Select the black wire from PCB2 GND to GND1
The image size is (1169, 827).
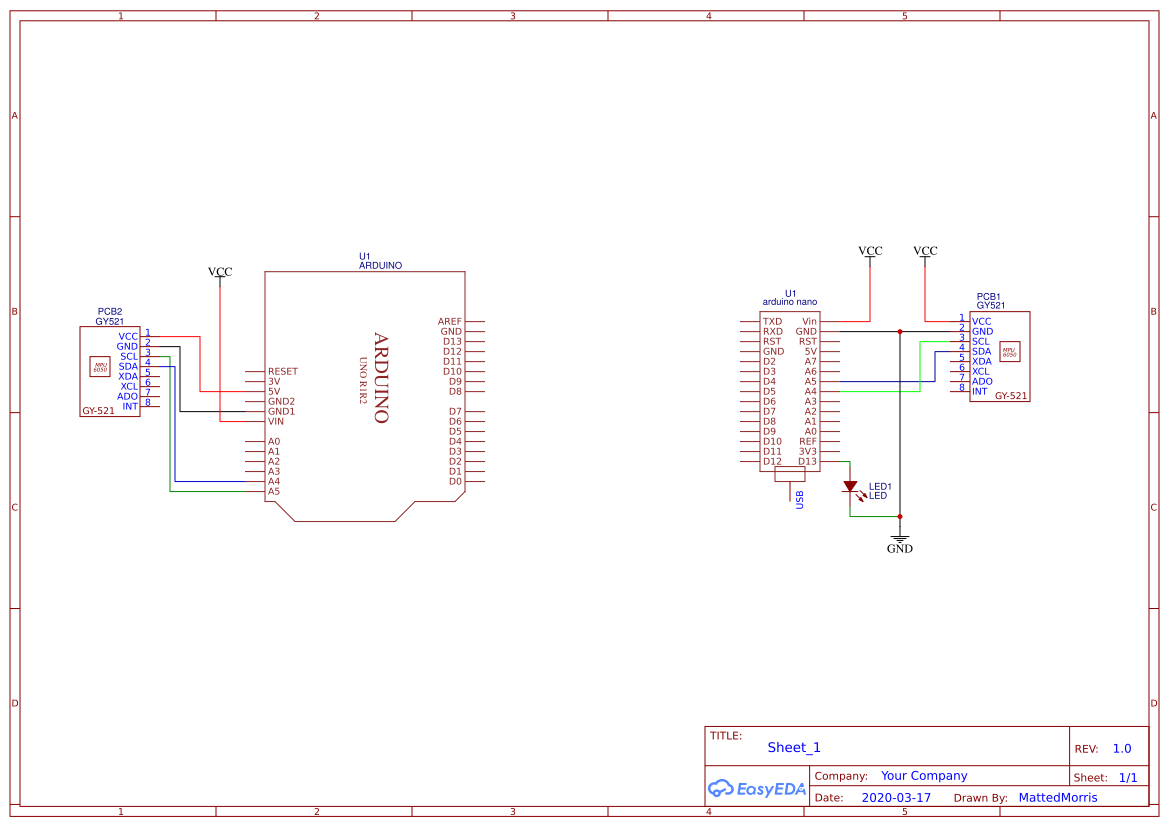click(180, 379)
